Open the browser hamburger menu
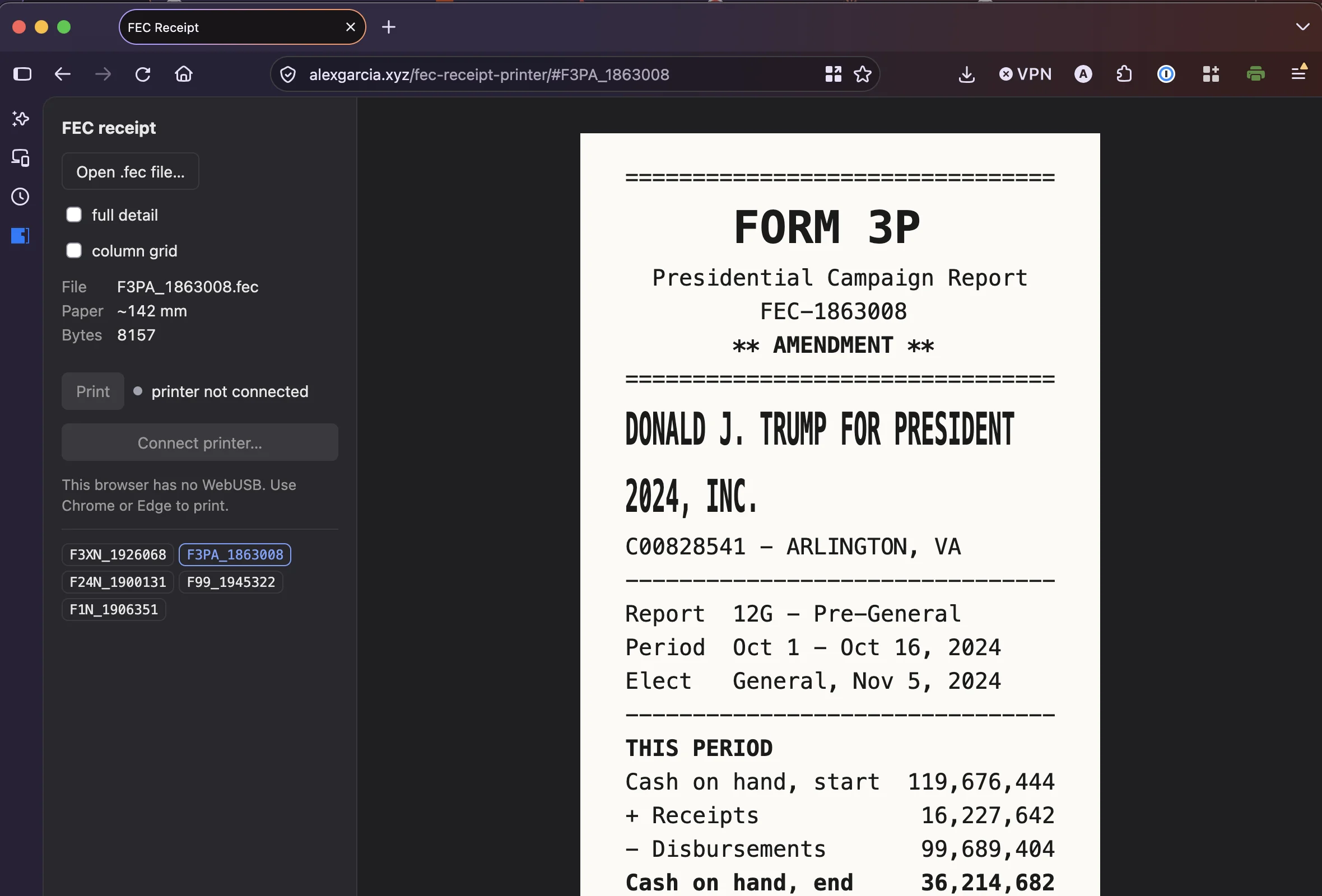1322x896 pixels. point(1298,73)
